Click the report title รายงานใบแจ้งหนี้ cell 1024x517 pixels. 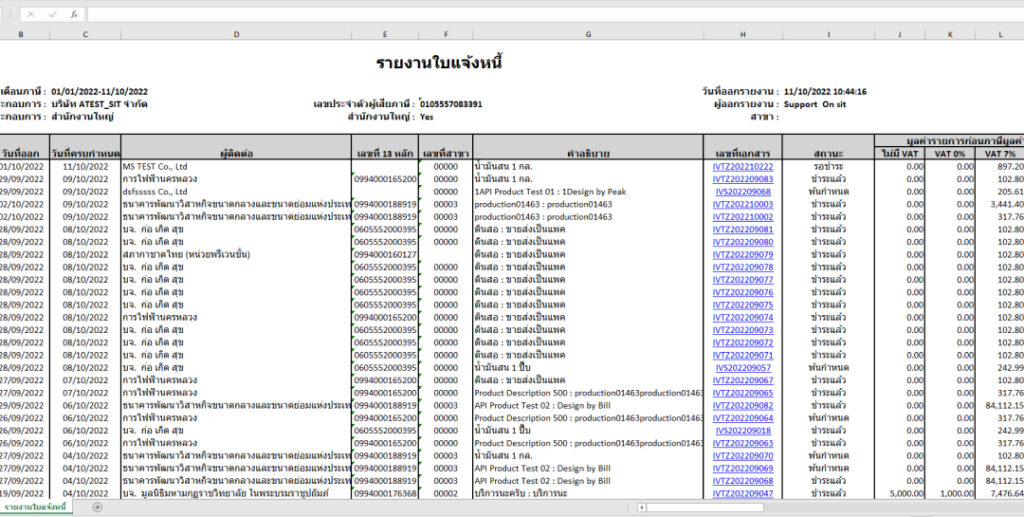coord(439,63)
